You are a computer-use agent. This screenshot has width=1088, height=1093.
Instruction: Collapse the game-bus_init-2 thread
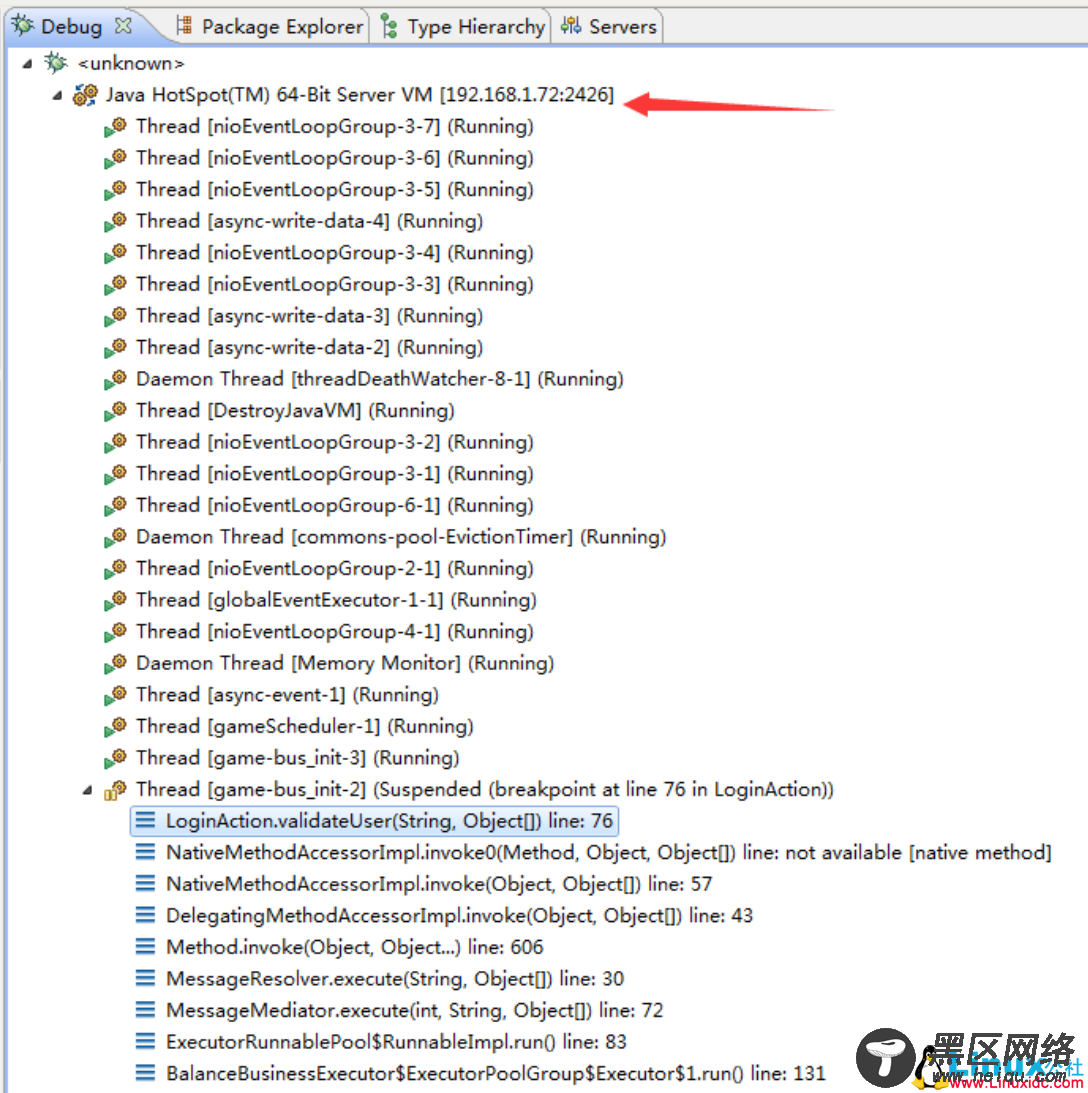click(x=87, y=790)
